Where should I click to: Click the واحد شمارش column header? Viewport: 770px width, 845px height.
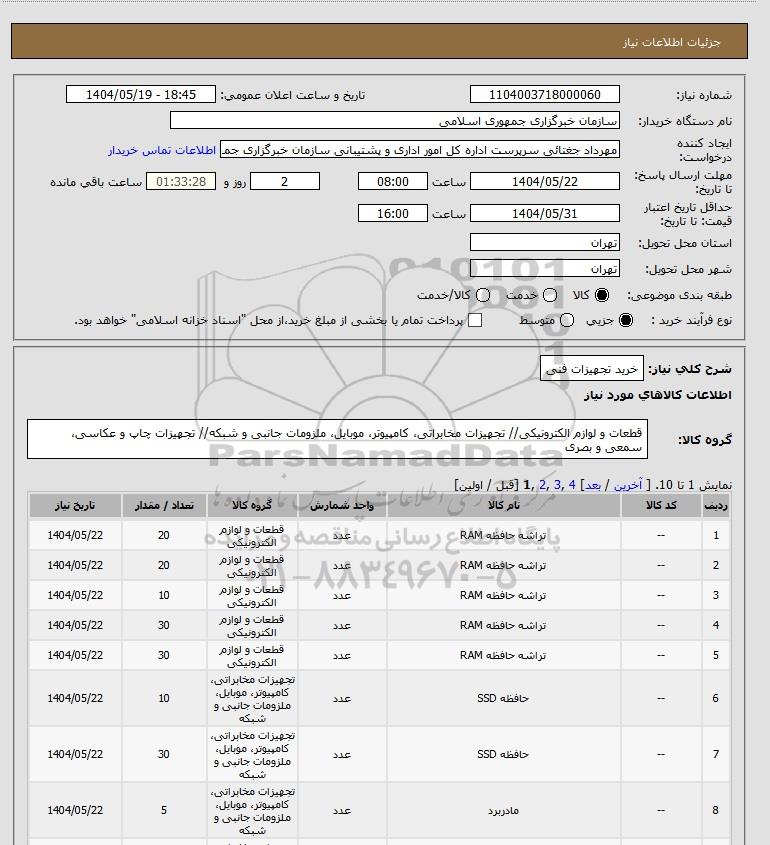(342, 505)
